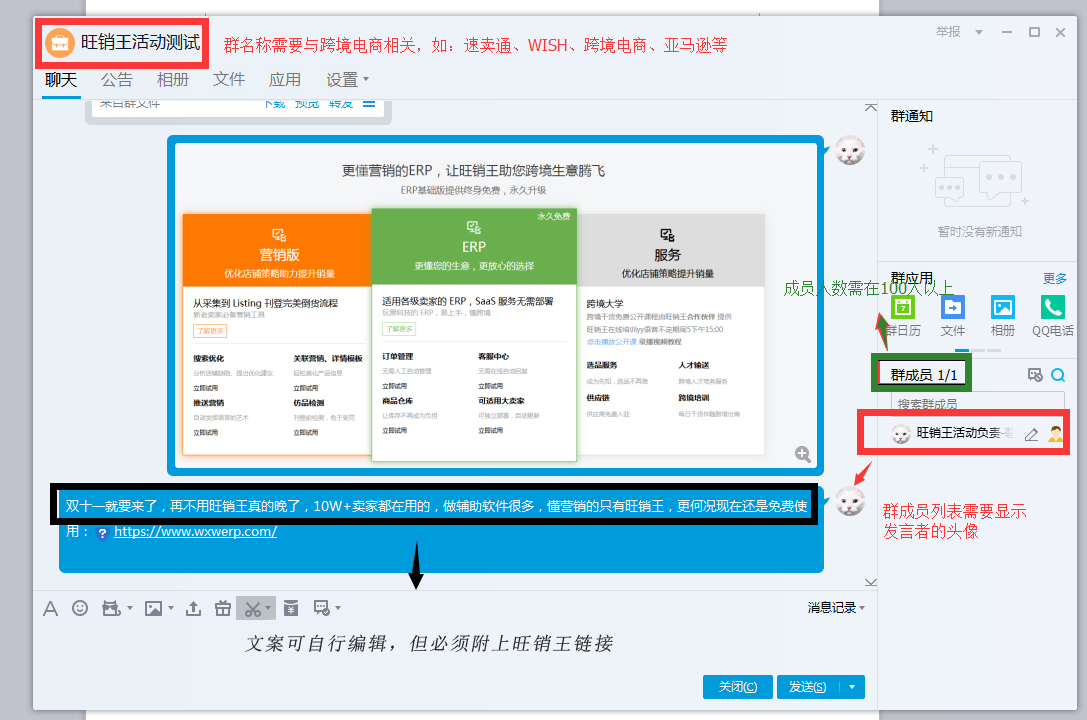Click the cat avatar beside the text message
The width and height of the screenshot is (1087, 720).
pos(849,502)
